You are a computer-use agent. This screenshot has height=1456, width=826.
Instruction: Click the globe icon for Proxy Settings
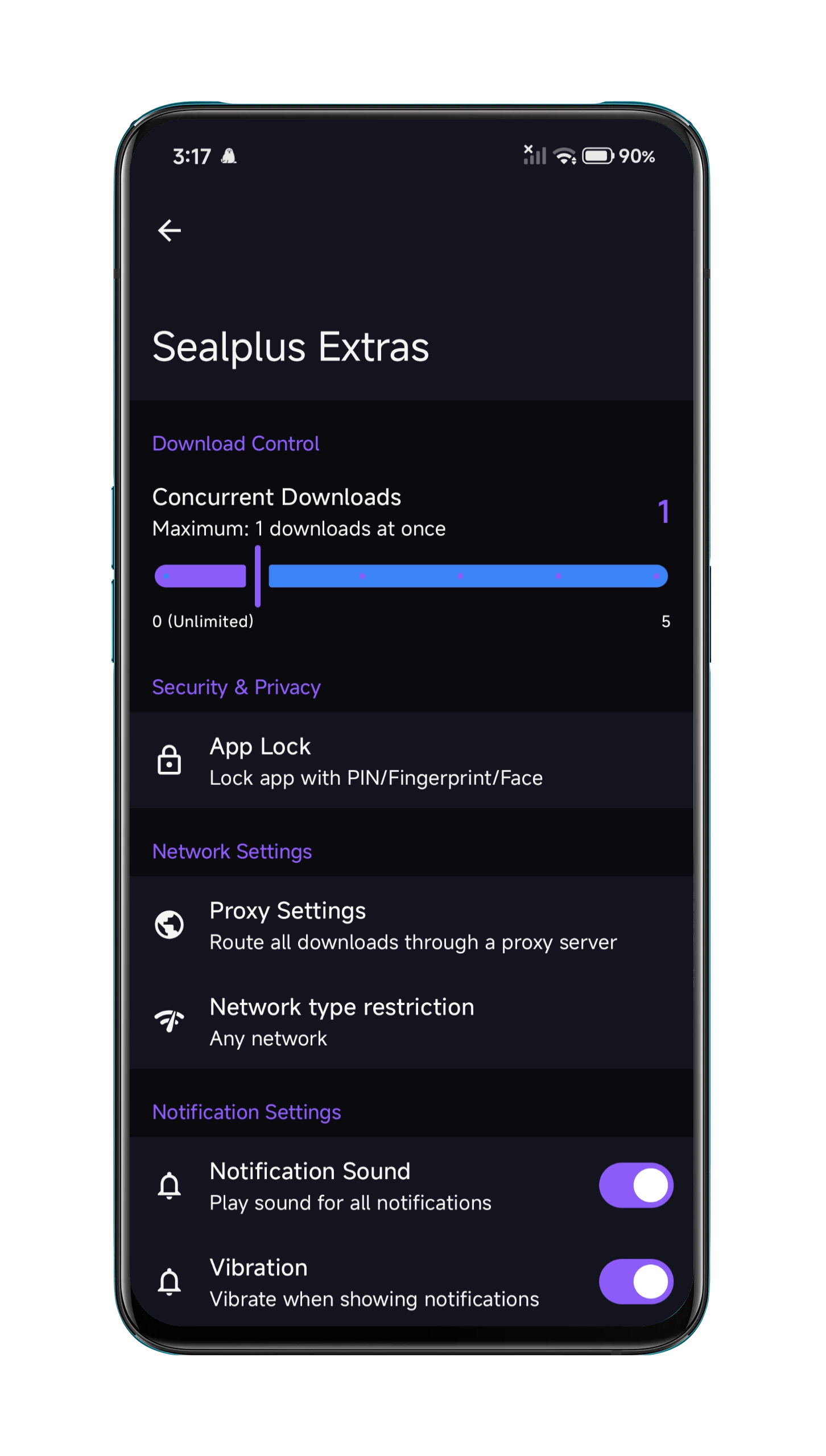[x=170, y=925]
